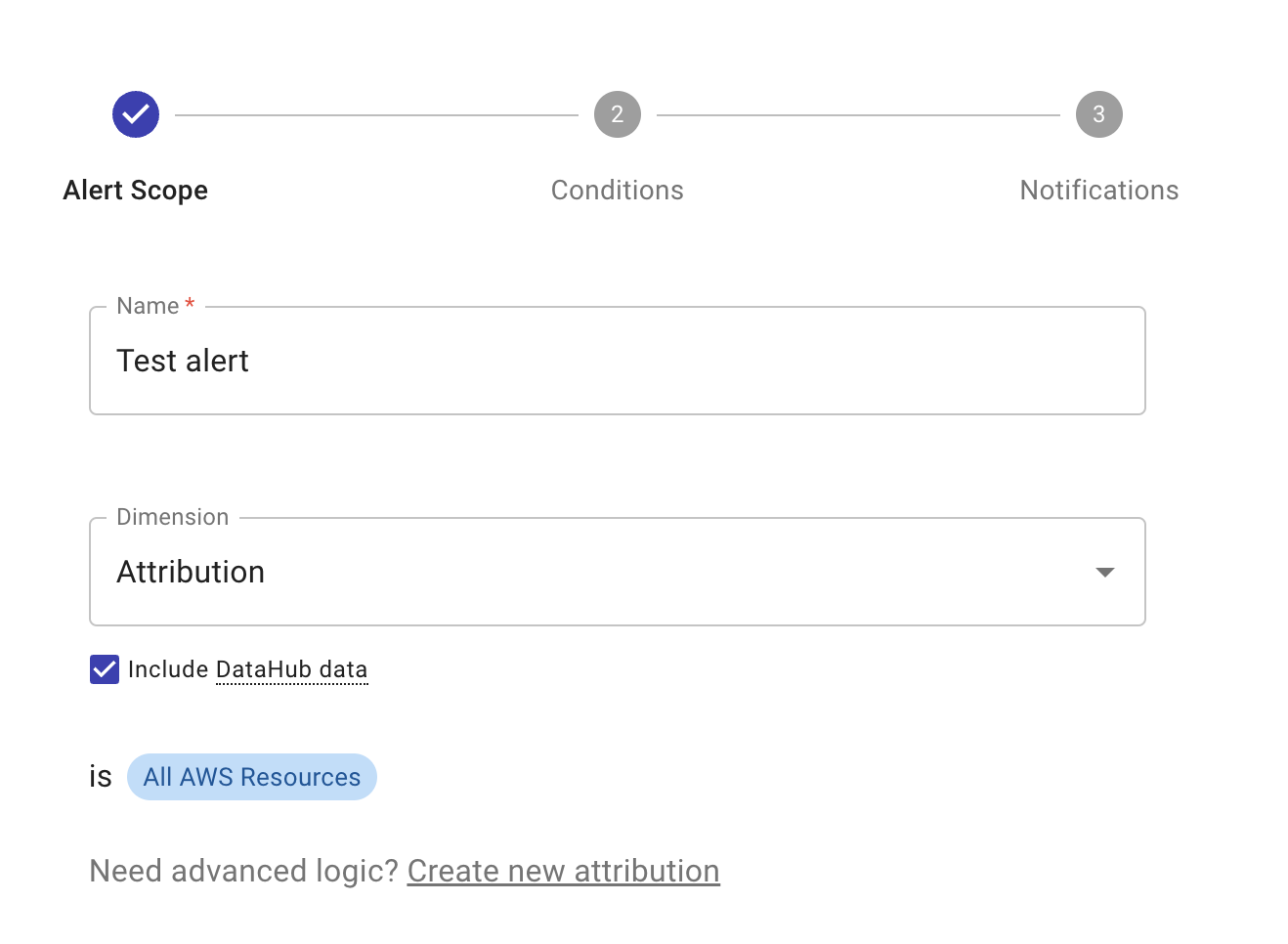Open the Dimension dropdown showing Attribution

(x=586, y=572)
